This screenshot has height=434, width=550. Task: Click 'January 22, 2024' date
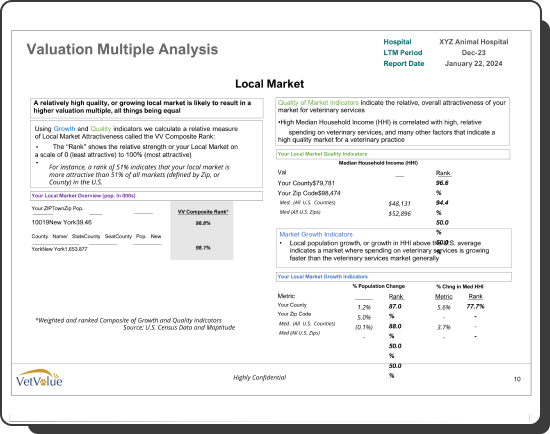coord(474,64)
